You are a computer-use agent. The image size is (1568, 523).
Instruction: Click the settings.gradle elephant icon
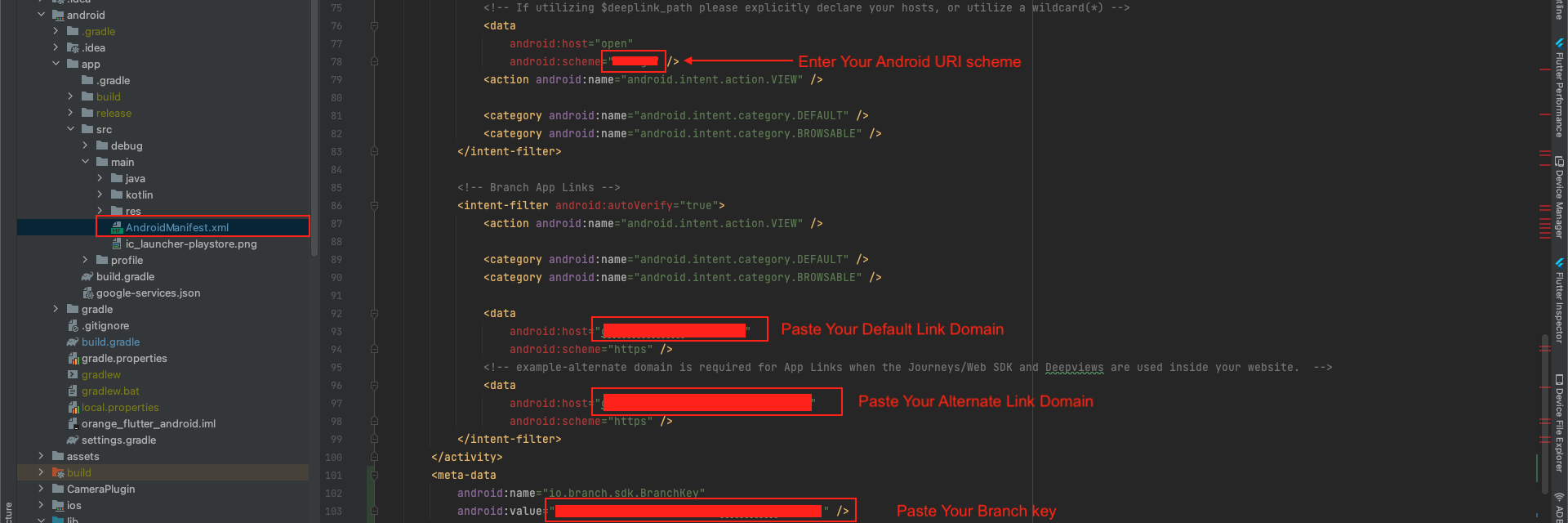(73, 440)
